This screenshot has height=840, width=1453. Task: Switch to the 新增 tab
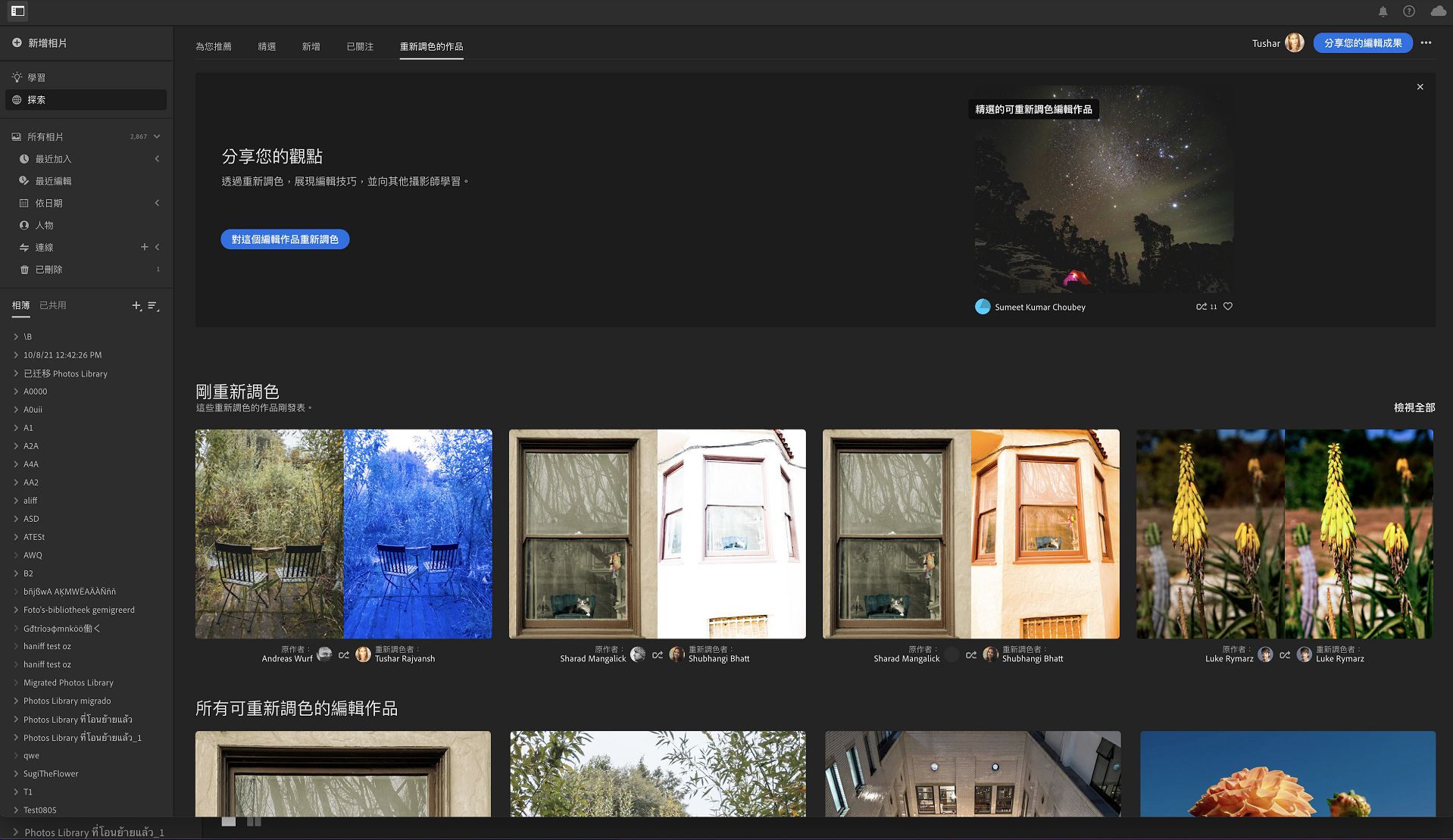point(311,47)
